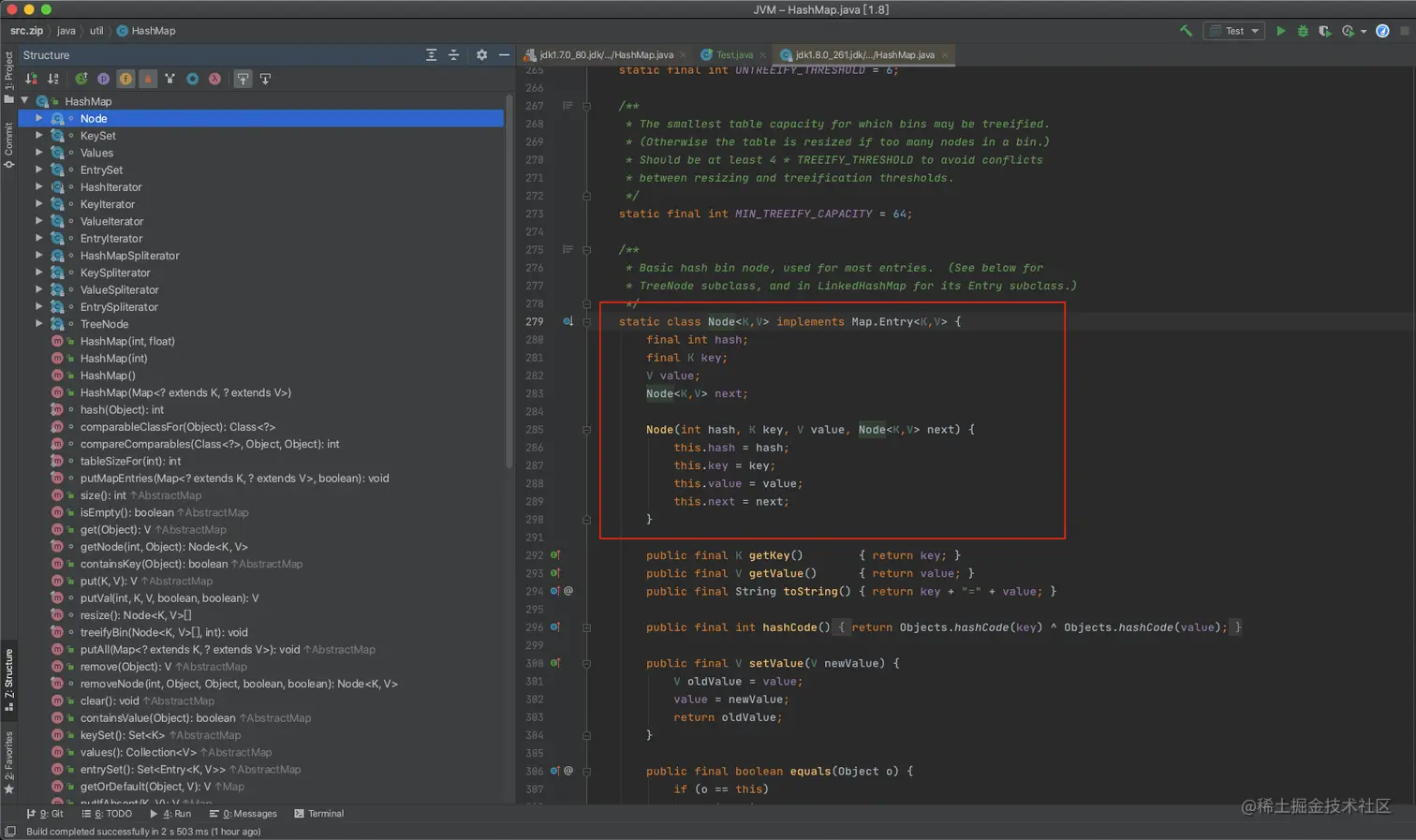This screenshot has width=1416, height=840.
Task: Click override gutter icon at line 300
Action: pos(555,663)
